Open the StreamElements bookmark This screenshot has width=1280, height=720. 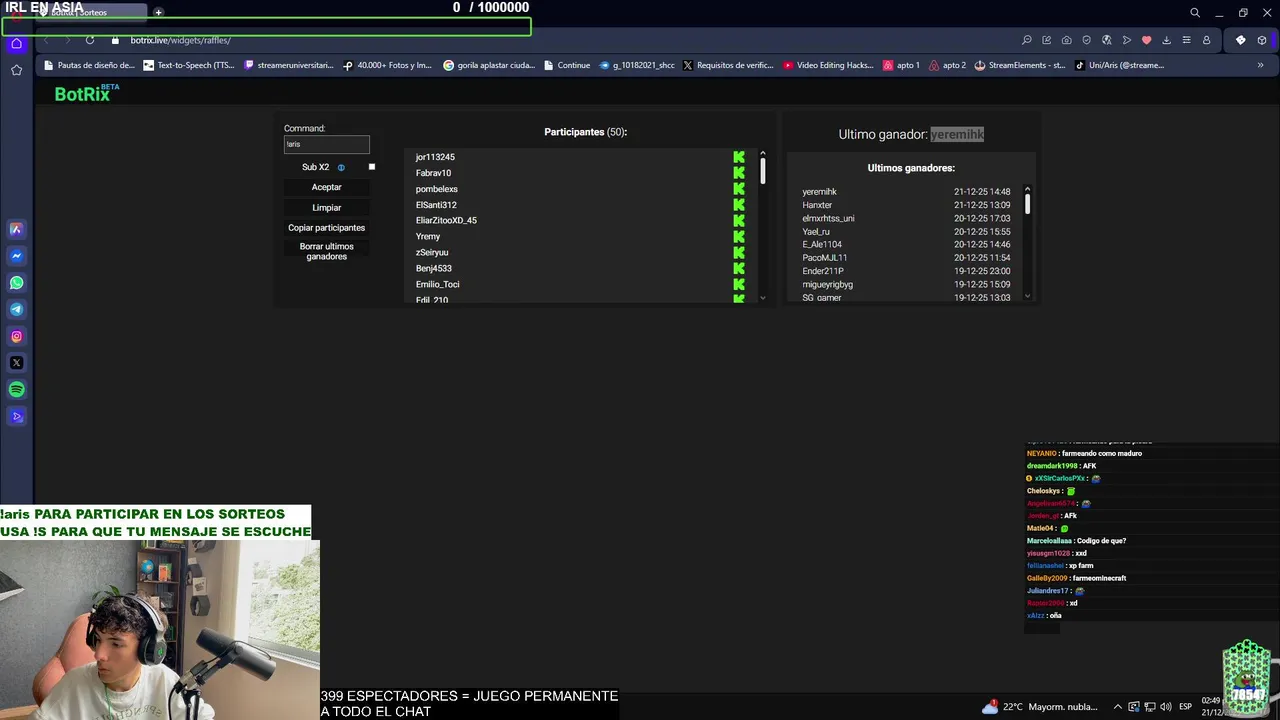[x=1020, y=65]
